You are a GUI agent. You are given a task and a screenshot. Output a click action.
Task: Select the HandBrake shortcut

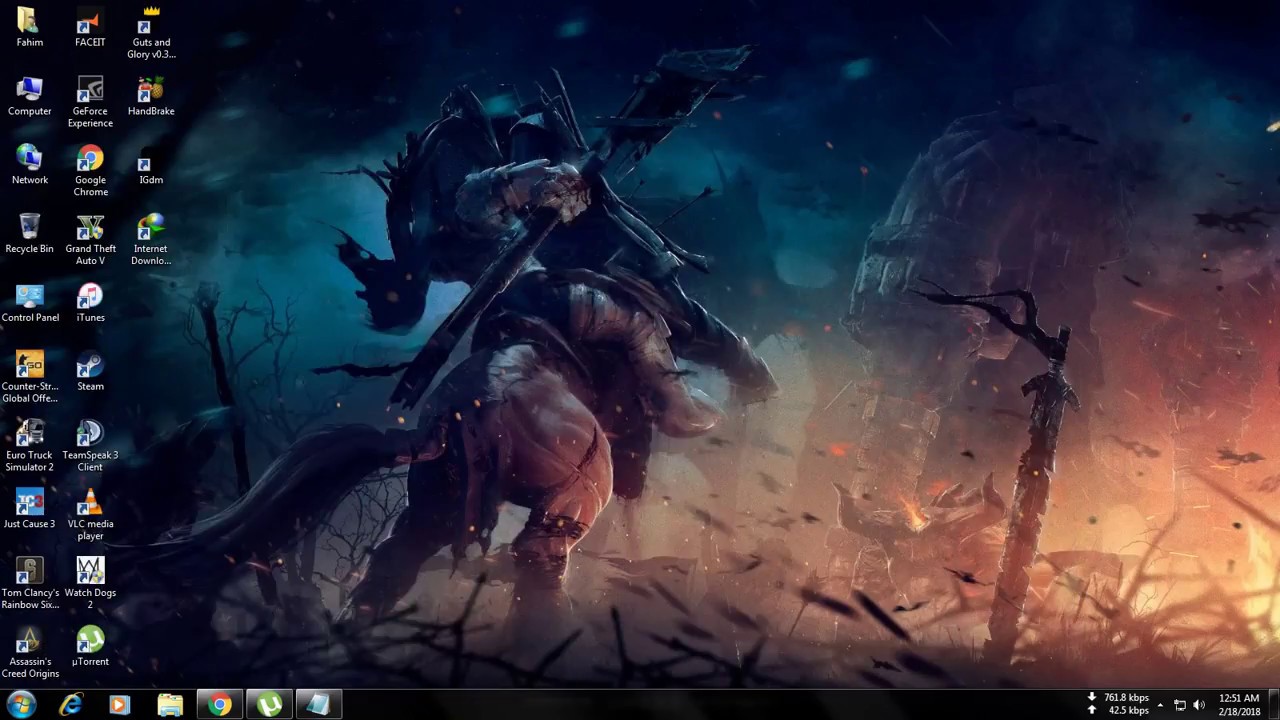tap(151, 96)
